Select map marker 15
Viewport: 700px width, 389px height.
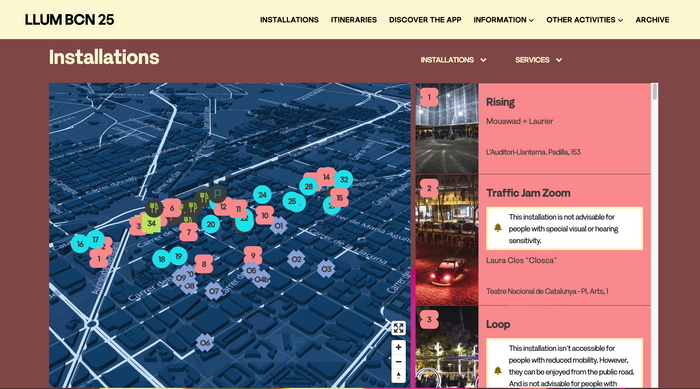[339, 198]
